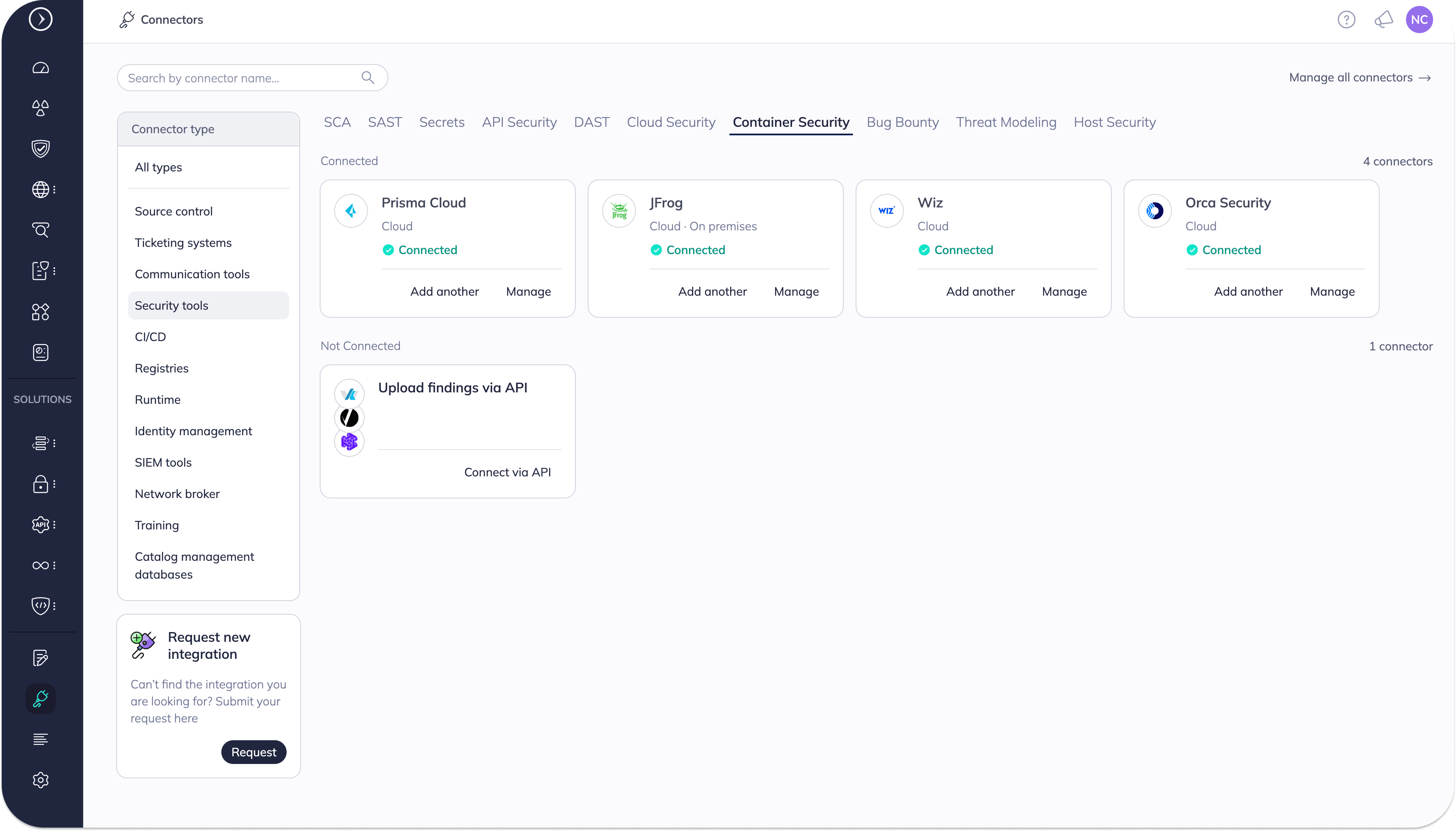Viewport: 1456px width, 831px height.
Task: Open the global search magnifier icon
Action: [x=41, y=230]
